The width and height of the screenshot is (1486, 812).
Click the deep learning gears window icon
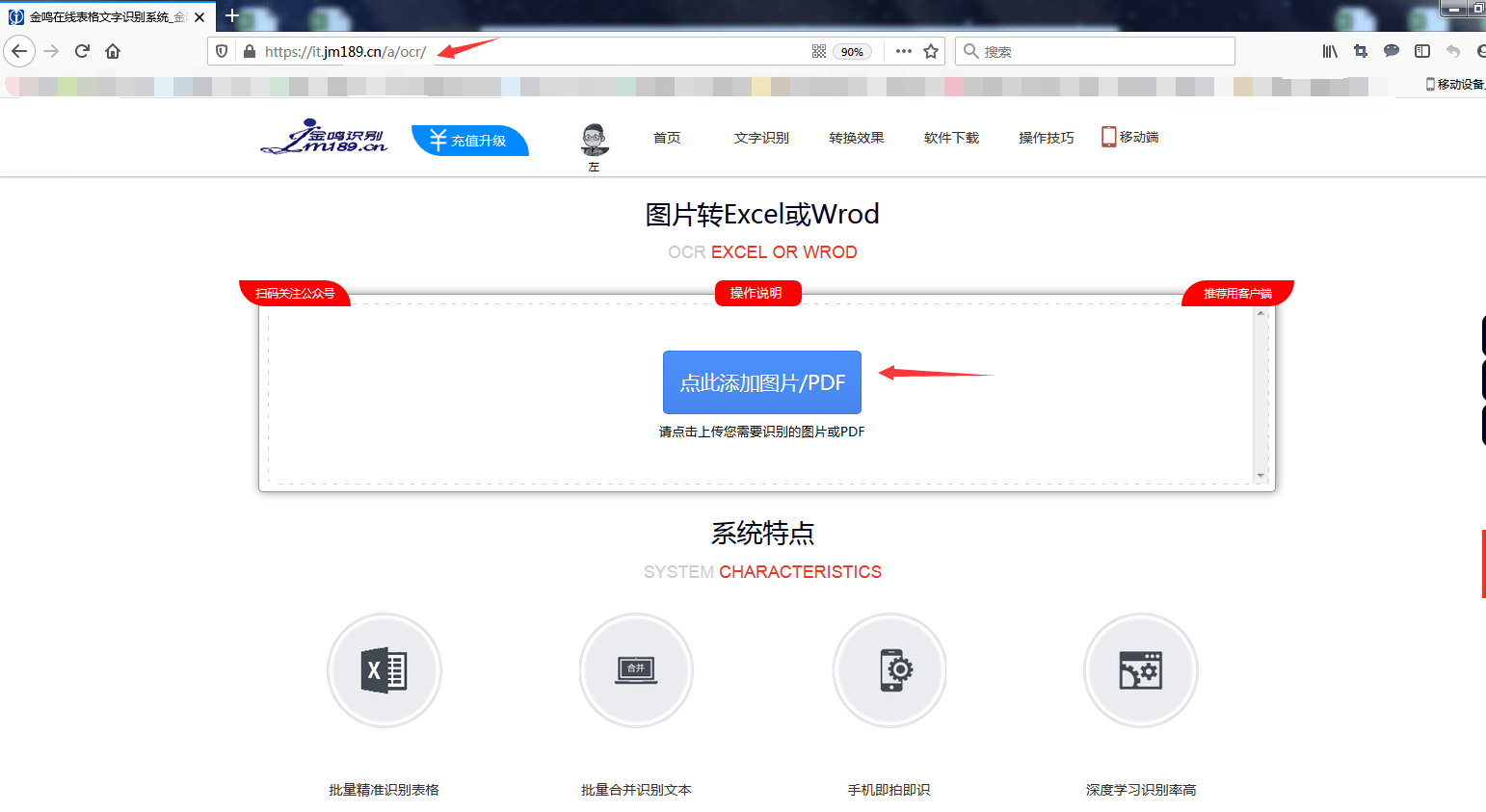[x=1141, y=670]
